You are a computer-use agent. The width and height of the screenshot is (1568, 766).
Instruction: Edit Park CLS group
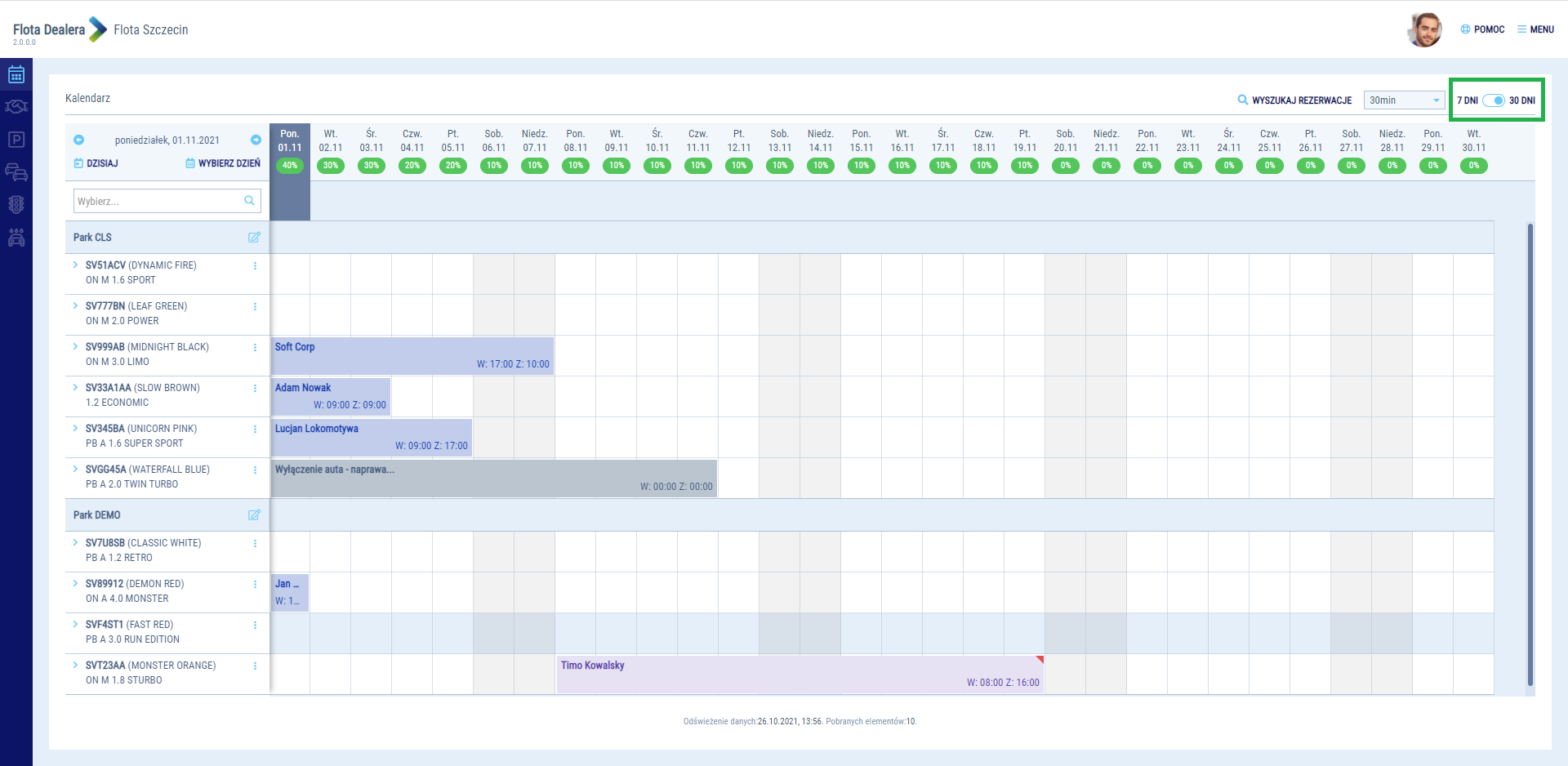[254, 238]
